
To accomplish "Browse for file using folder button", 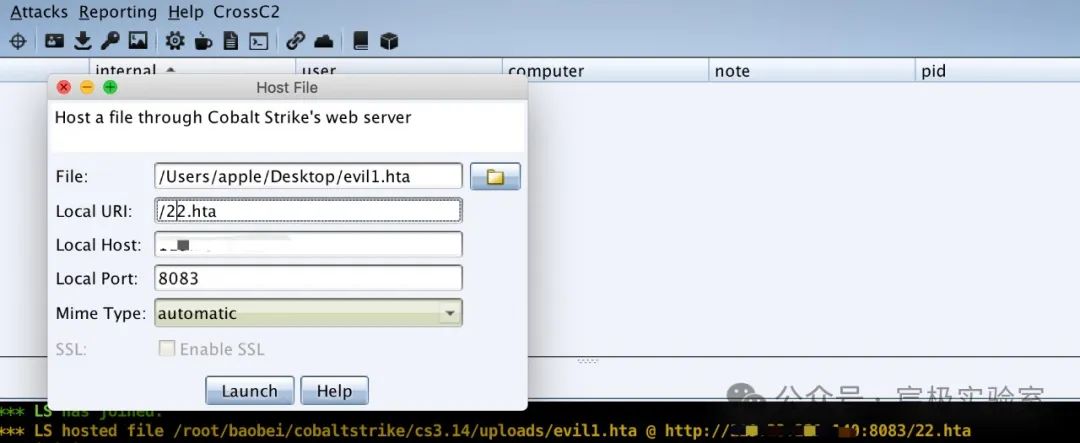I will [495, 177].
